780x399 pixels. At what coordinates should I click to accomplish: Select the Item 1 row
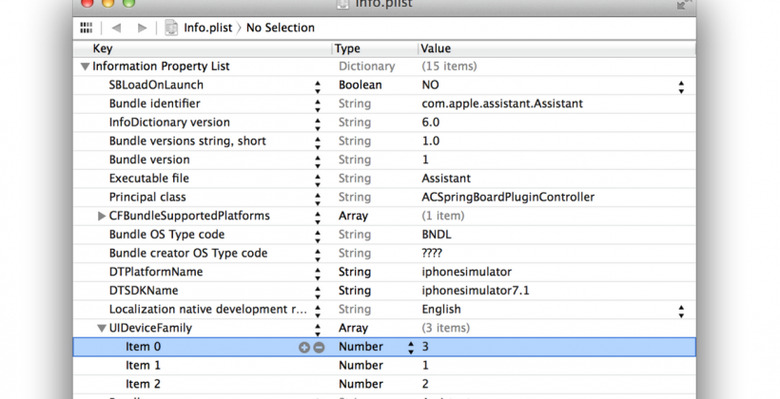coord(385,366)
